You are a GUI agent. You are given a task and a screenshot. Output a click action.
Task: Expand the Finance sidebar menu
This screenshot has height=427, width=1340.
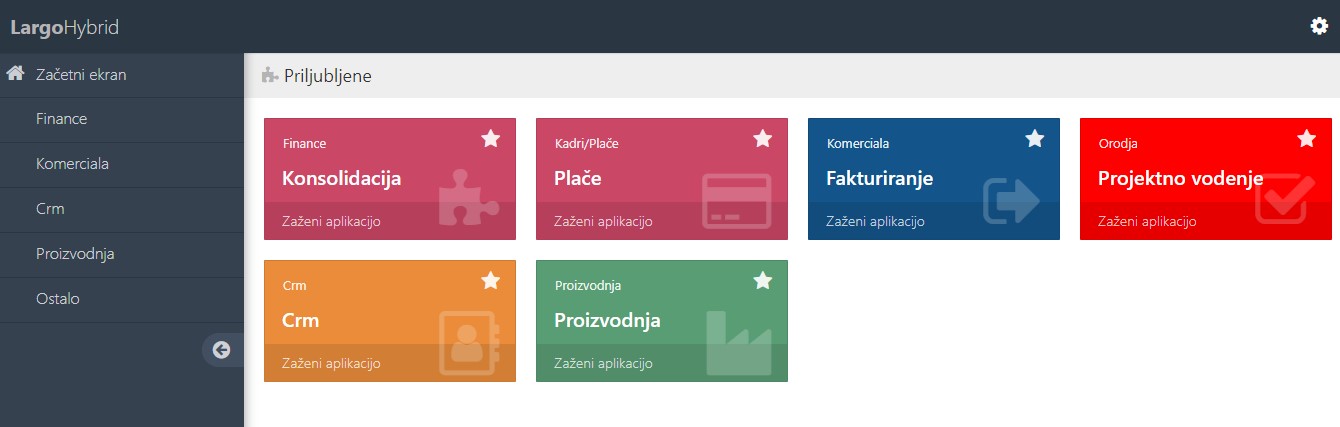[62, 119]
